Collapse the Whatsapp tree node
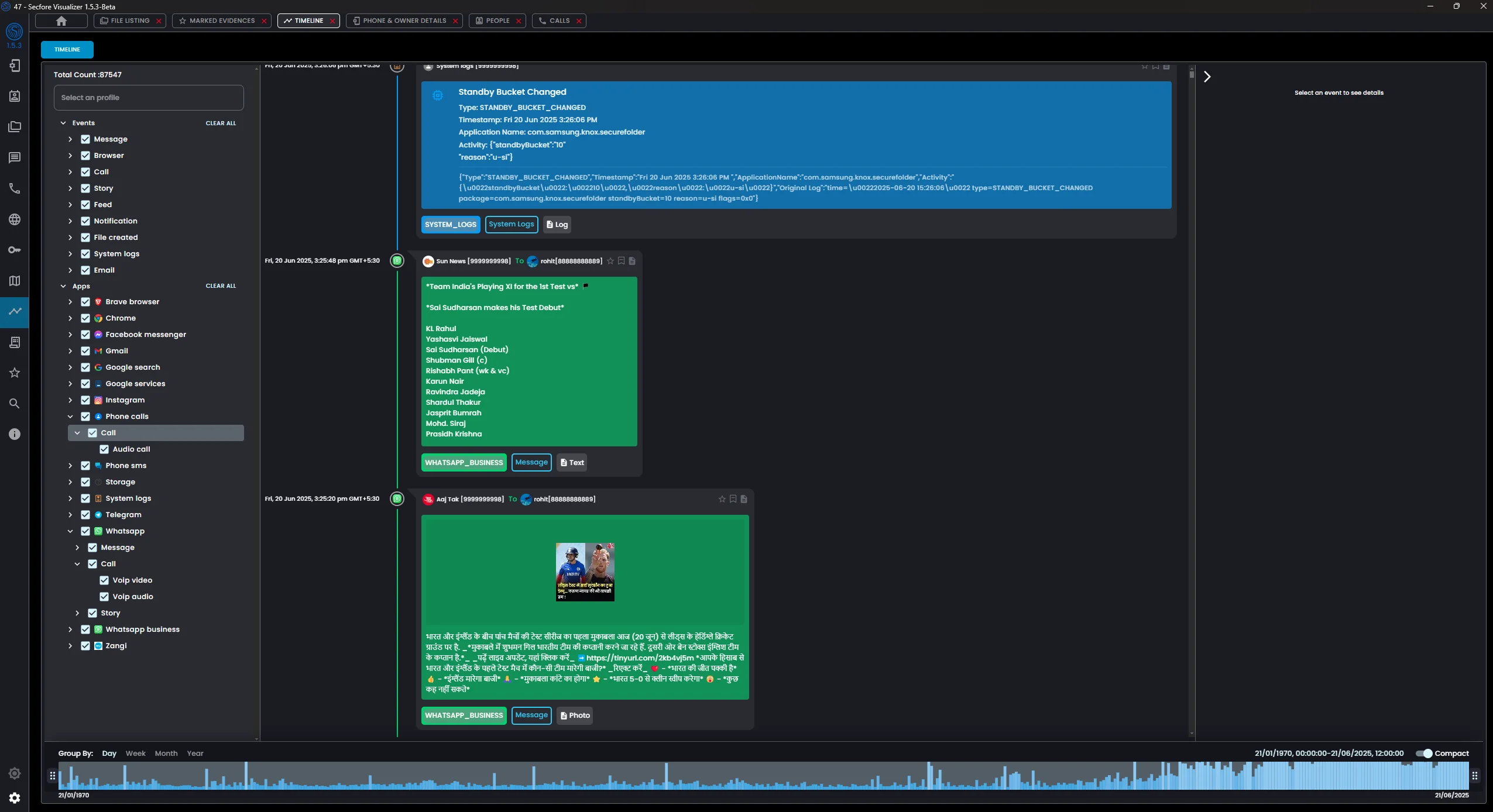 point(70,531)
